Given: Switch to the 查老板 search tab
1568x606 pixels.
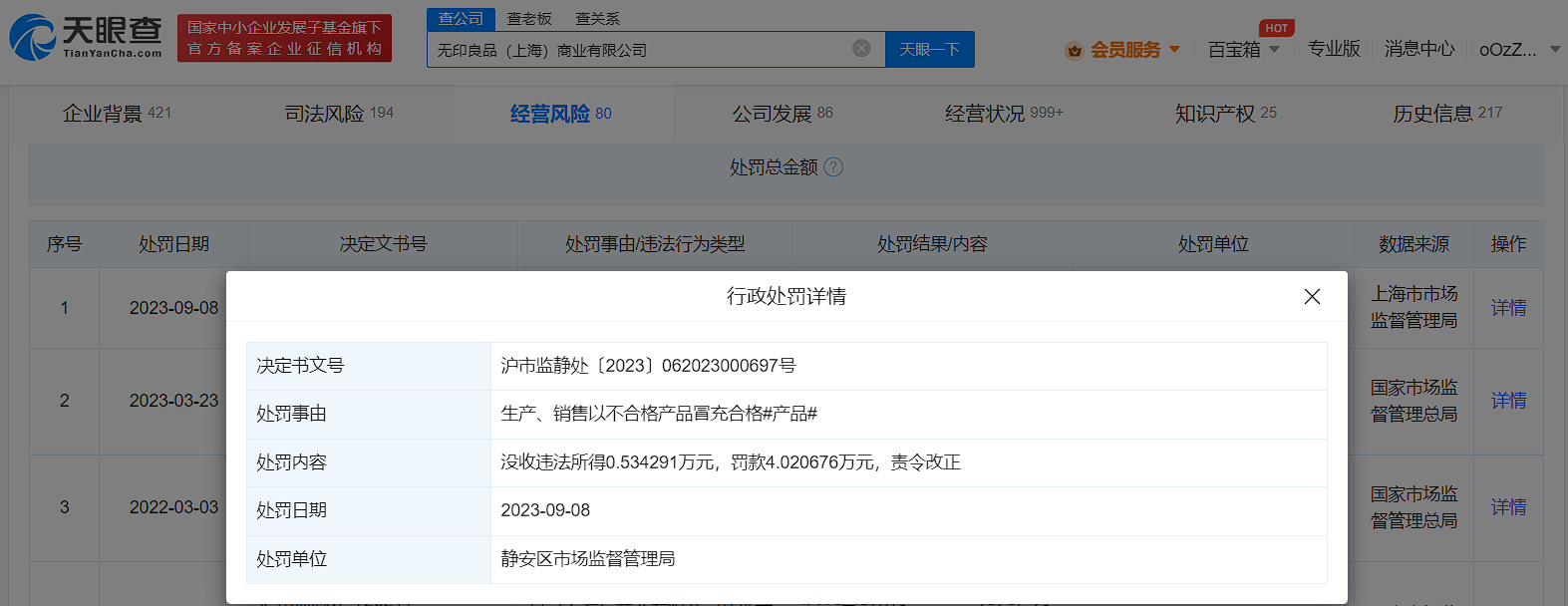Looking at the screenshot, I should 529,19.
